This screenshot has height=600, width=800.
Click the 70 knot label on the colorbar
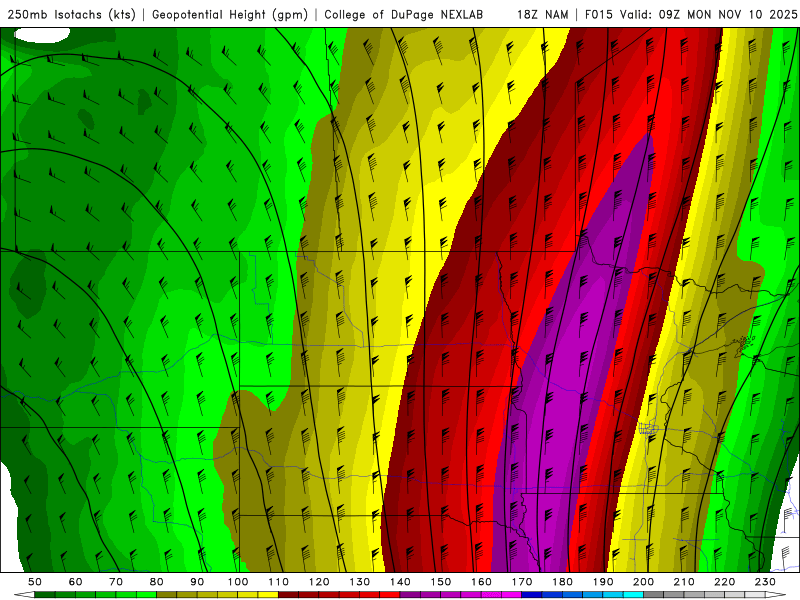(x=116, y=582)
